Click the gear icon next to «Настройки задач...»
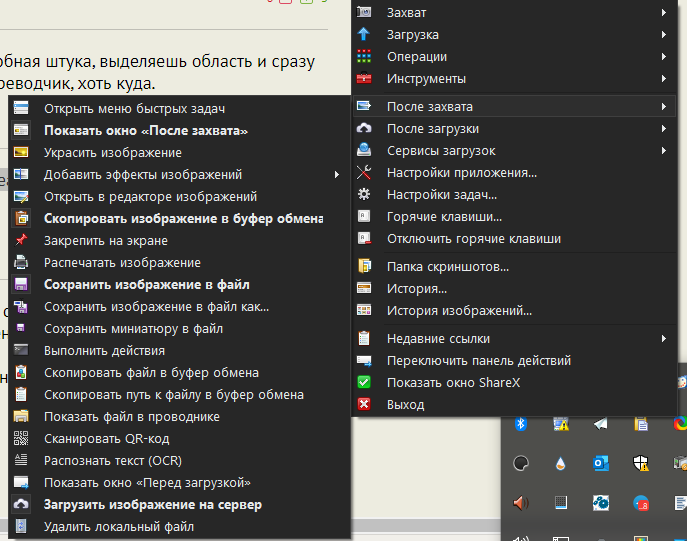Viewport: 687px width, 541px height. (365, 194)
